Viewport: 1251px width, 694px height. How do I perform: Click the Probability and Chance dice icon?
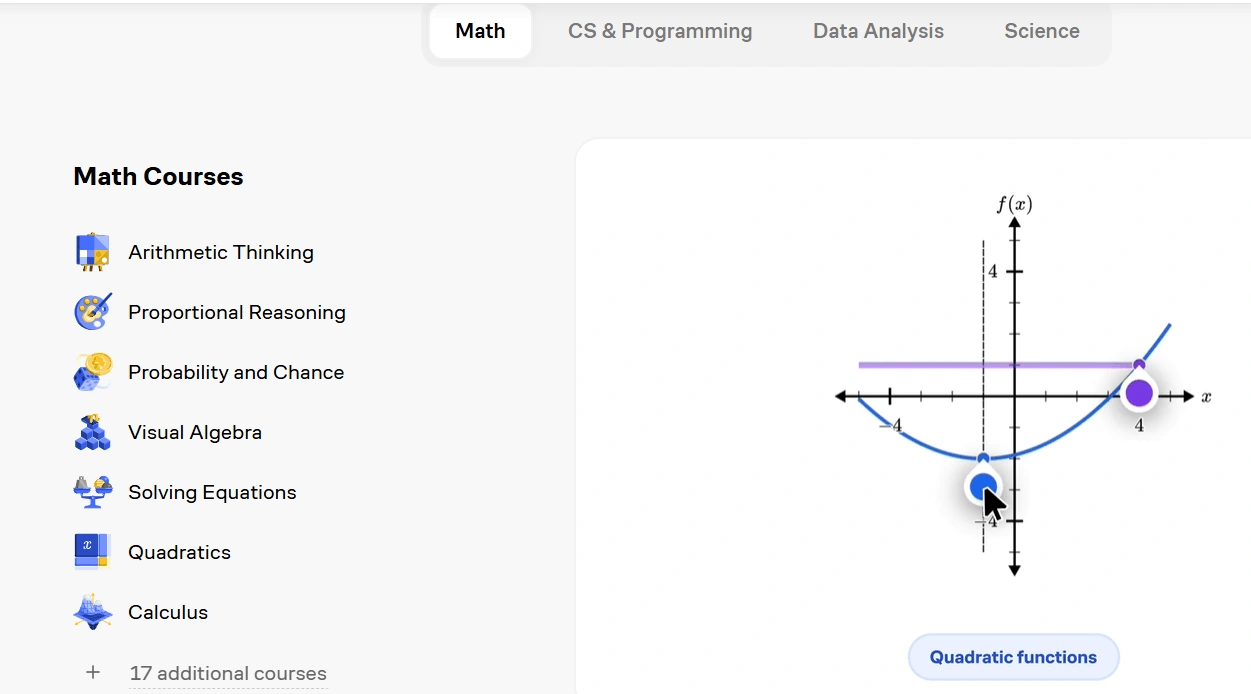coord(93,372)
